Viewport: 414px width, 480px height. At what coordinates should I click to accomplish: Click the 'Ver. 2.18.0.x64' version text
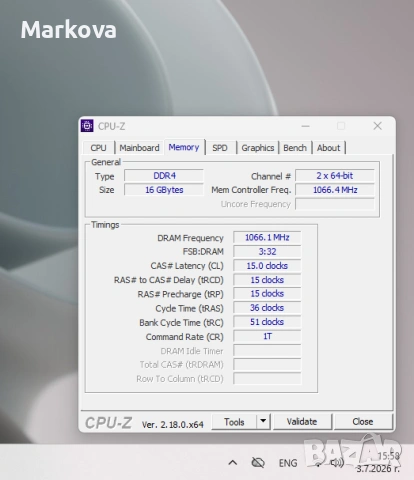(173, 425)
